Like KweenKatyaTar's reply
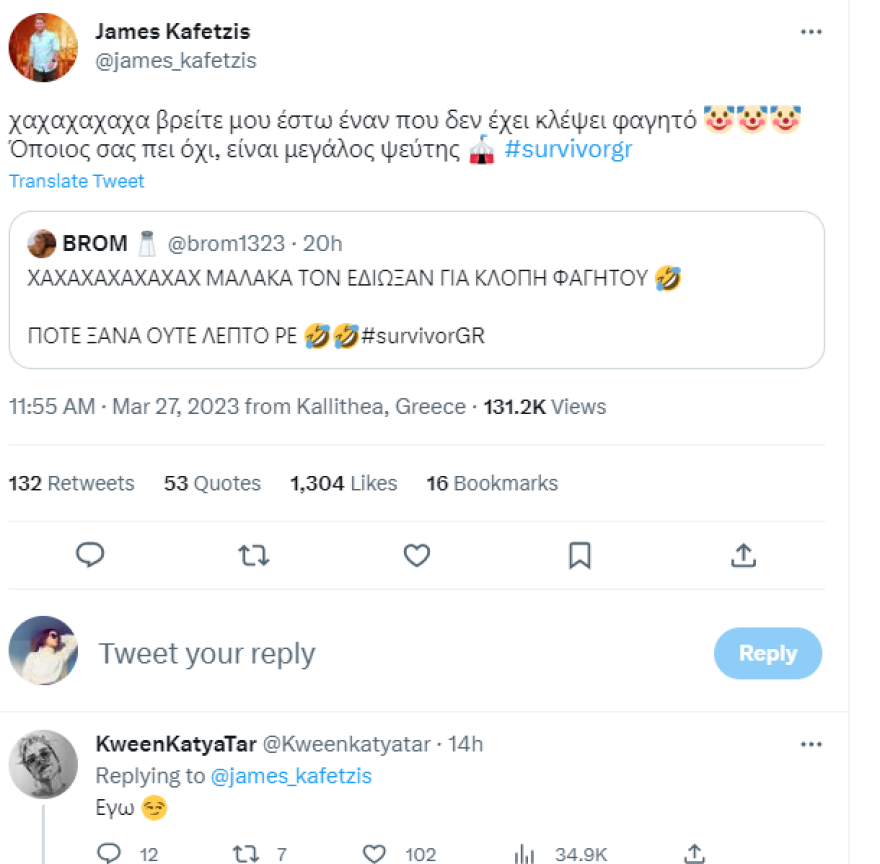The height and width of the screenshot is (864, 880). pos(373,853)
